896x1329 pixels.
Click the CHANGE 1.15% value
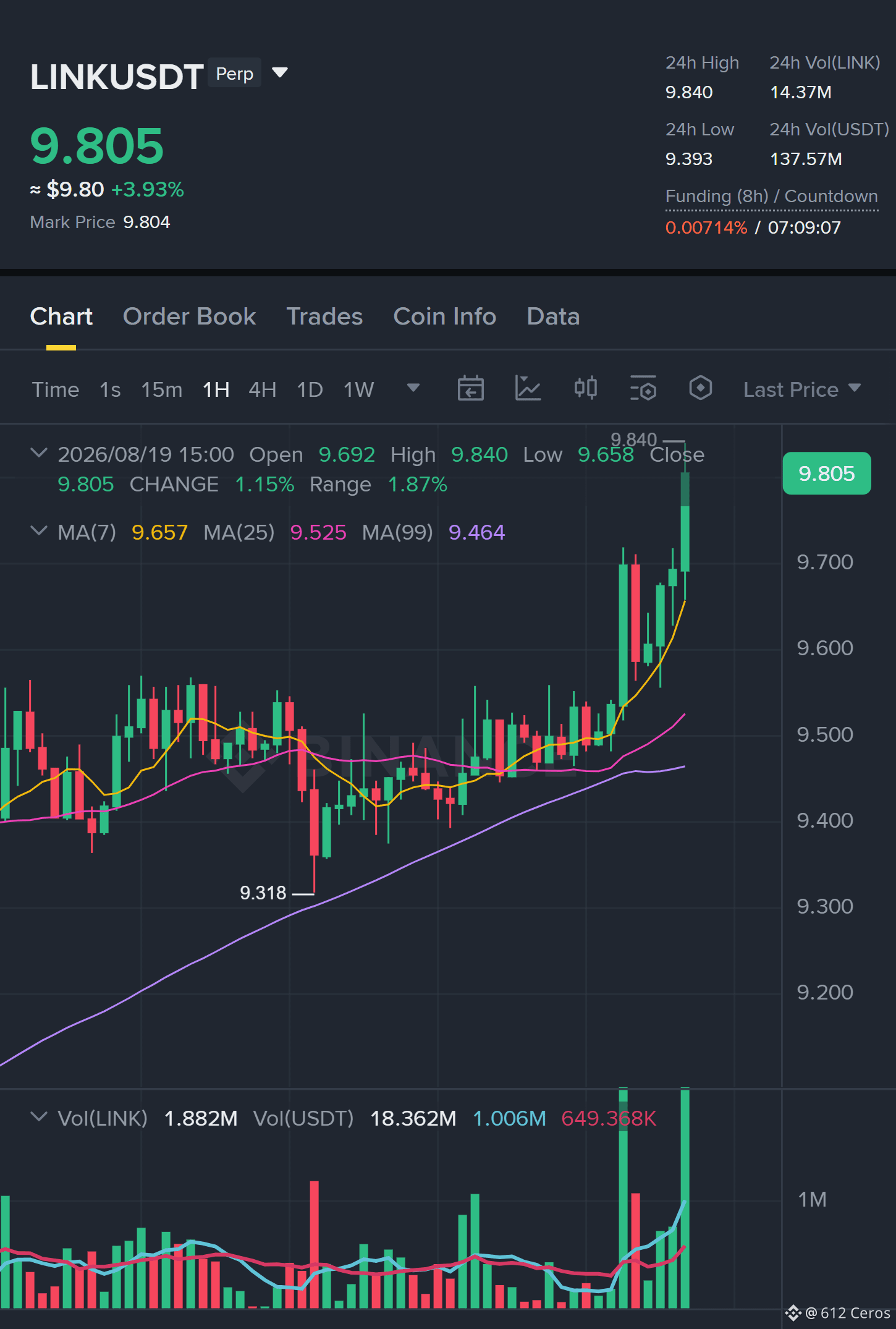tap(264, 484)
